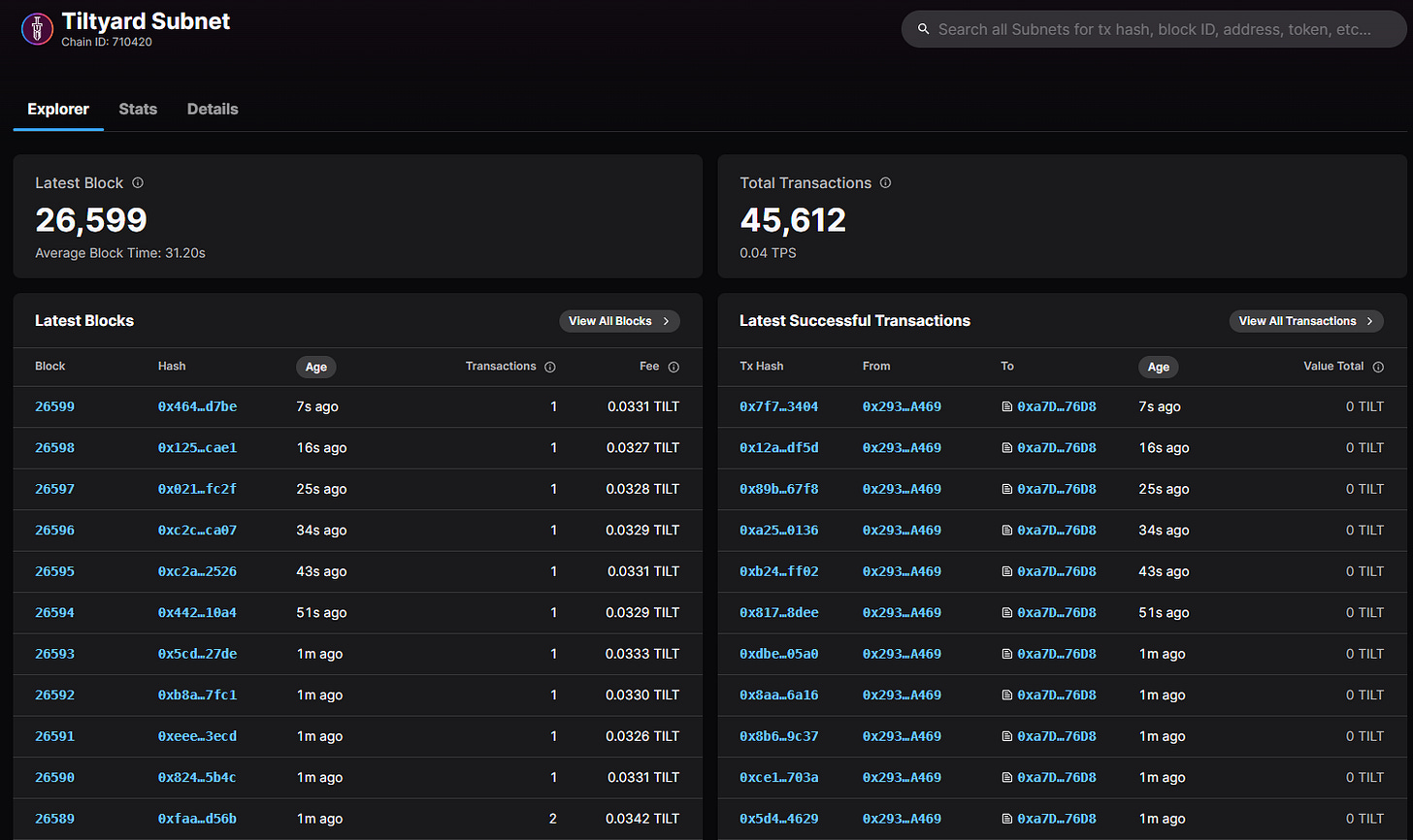Open block hash 0x442…10a4

click(x=197, y=613)
